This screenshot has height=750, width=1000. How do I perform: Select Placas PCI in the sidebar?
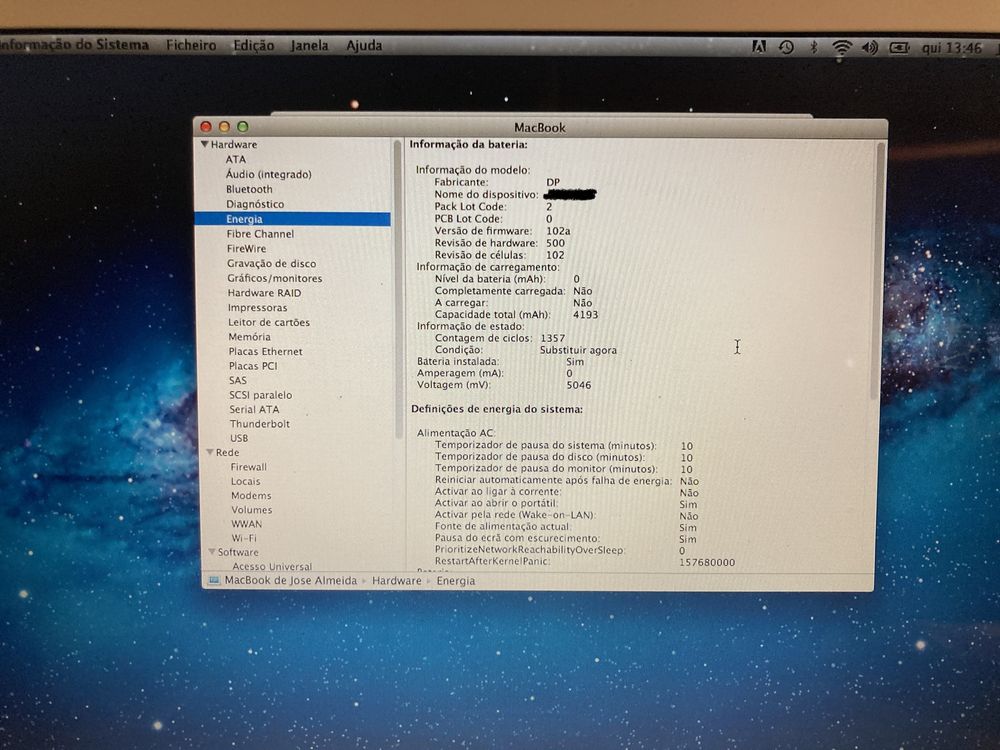pos(253,366)
